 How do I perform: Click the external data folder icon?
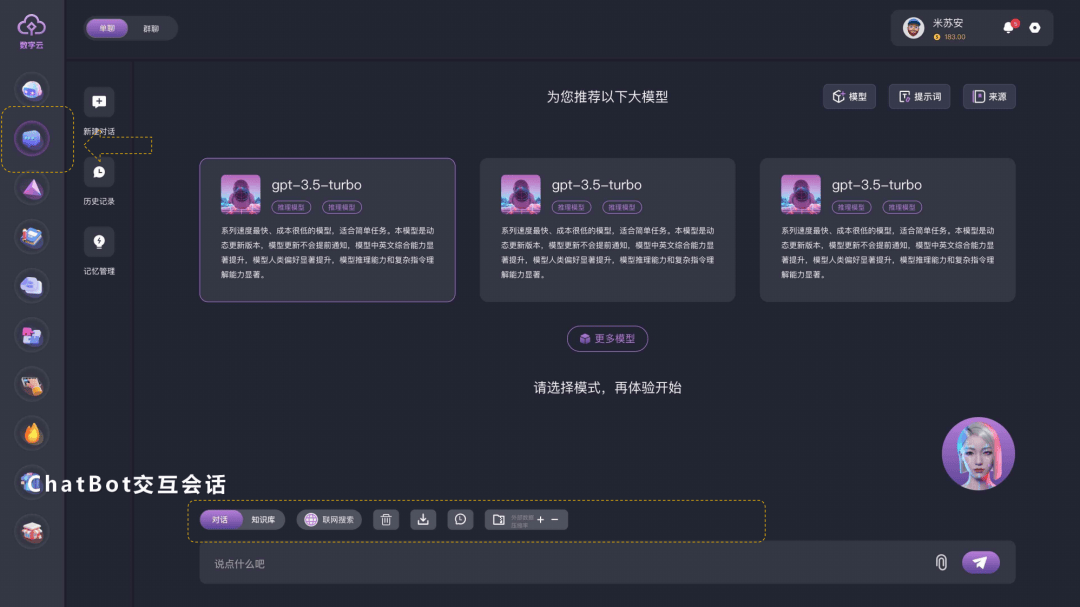[499, 519]
